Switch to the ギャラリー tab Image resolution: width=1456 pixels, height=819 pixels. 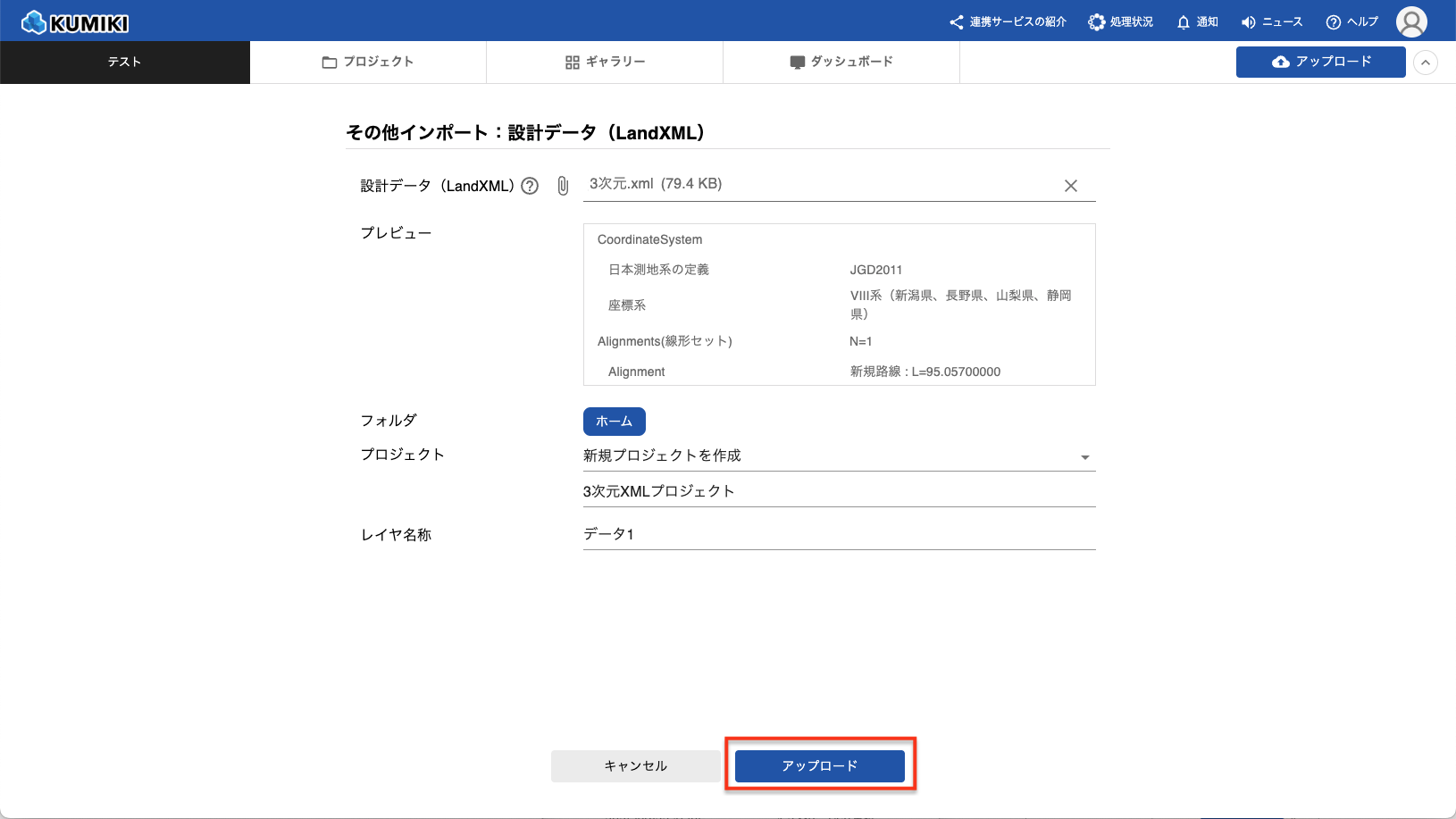[605, 62]
